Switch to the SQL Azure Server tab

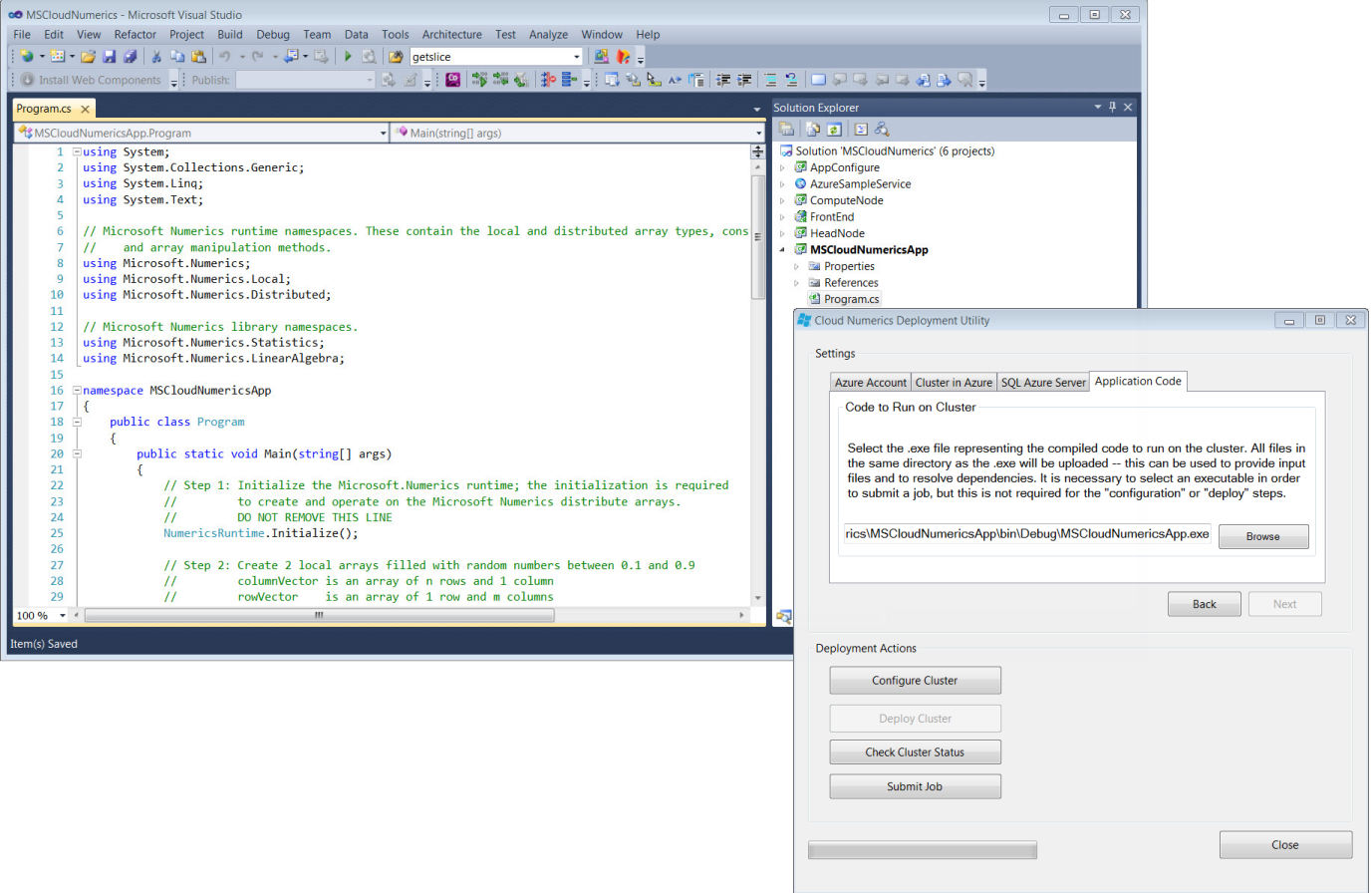1043,383
